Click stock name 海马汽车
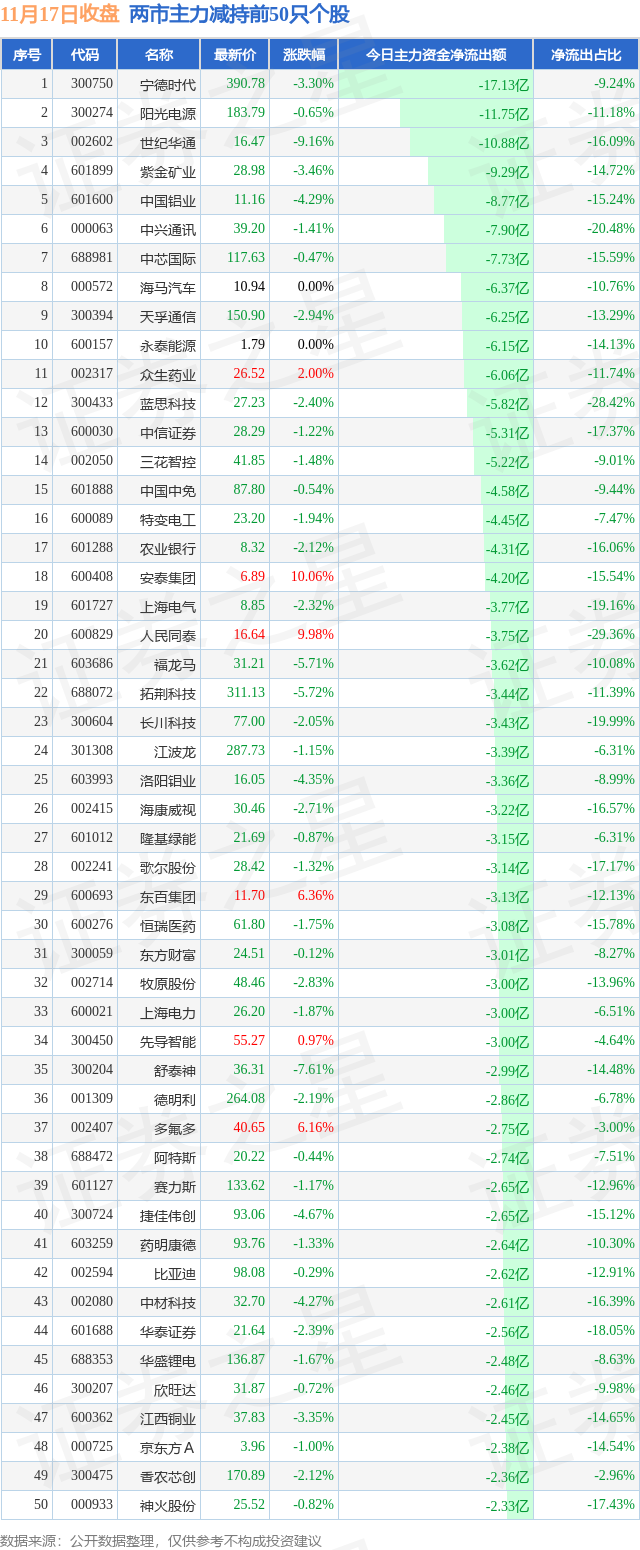 coord(168,287)
